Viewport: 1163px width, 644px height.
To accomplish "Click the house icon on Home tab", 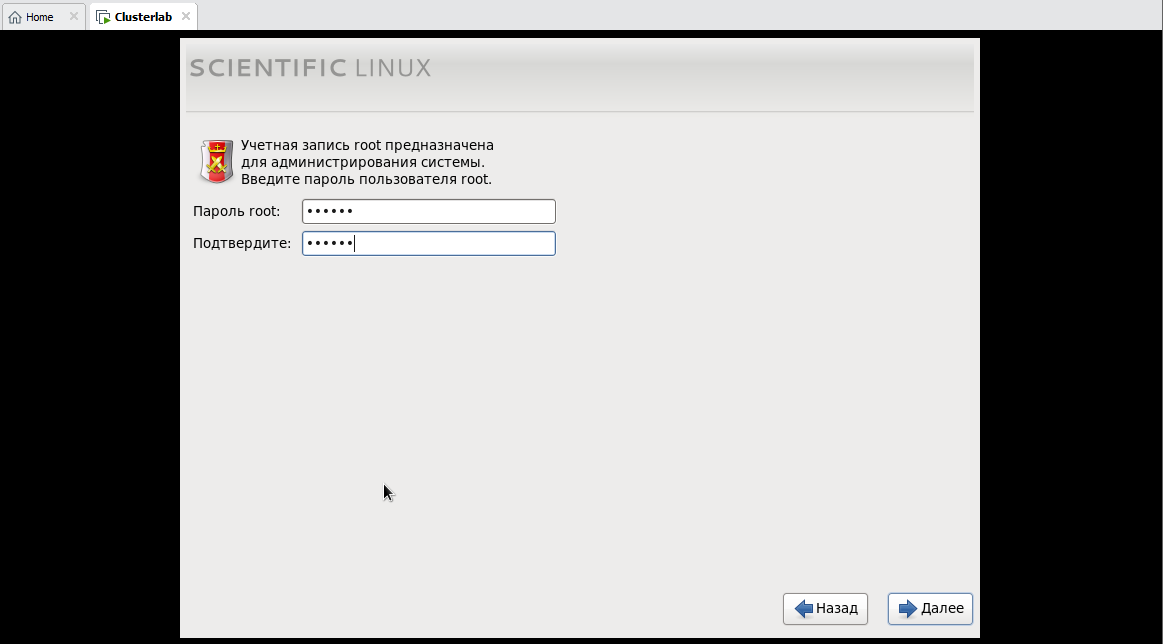I will pyautogui.click(x=15, y=17).
